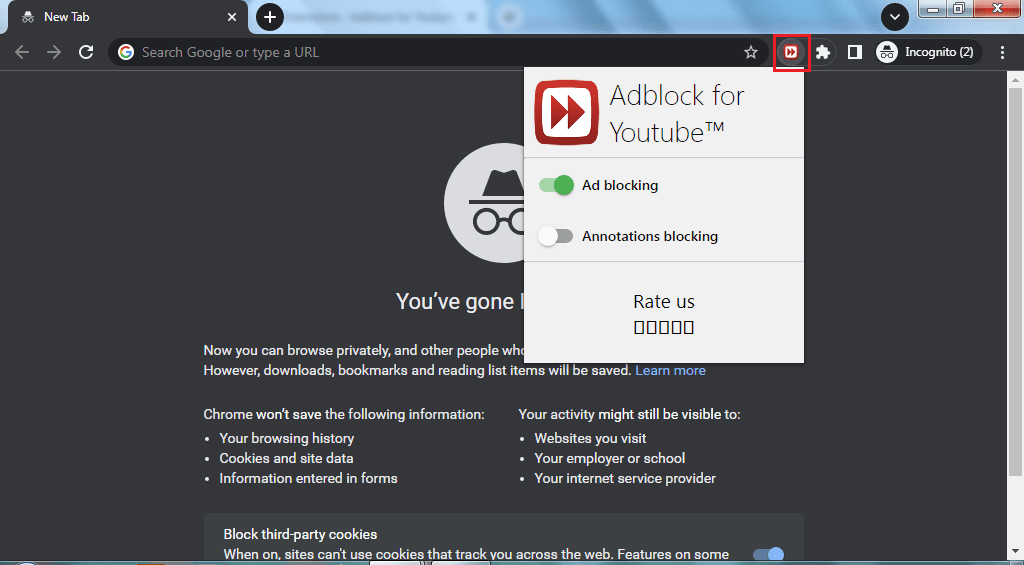Reload the page
The image size is (1024, 565).
click(86, 52)
